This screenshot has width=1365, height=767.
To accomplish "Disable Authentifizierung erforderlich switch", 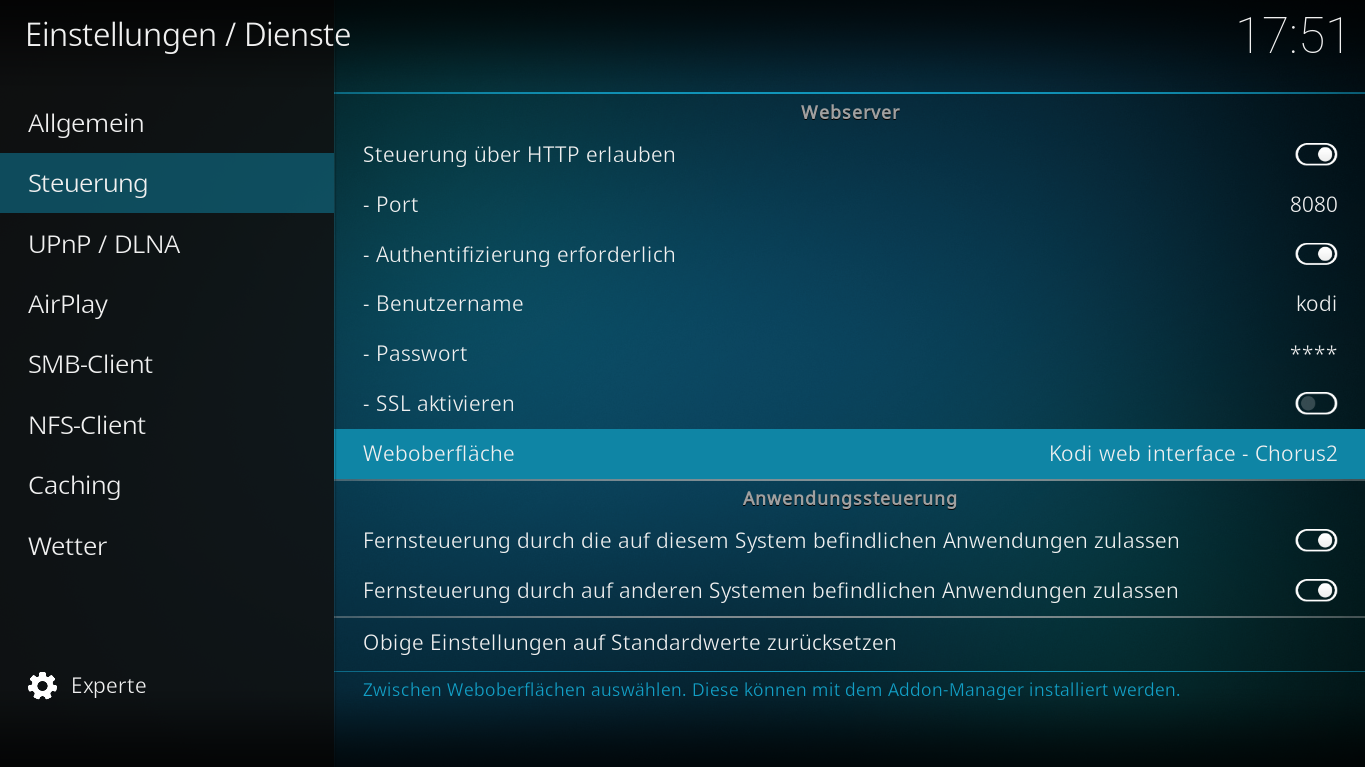I will click(x=1316, y=254).
